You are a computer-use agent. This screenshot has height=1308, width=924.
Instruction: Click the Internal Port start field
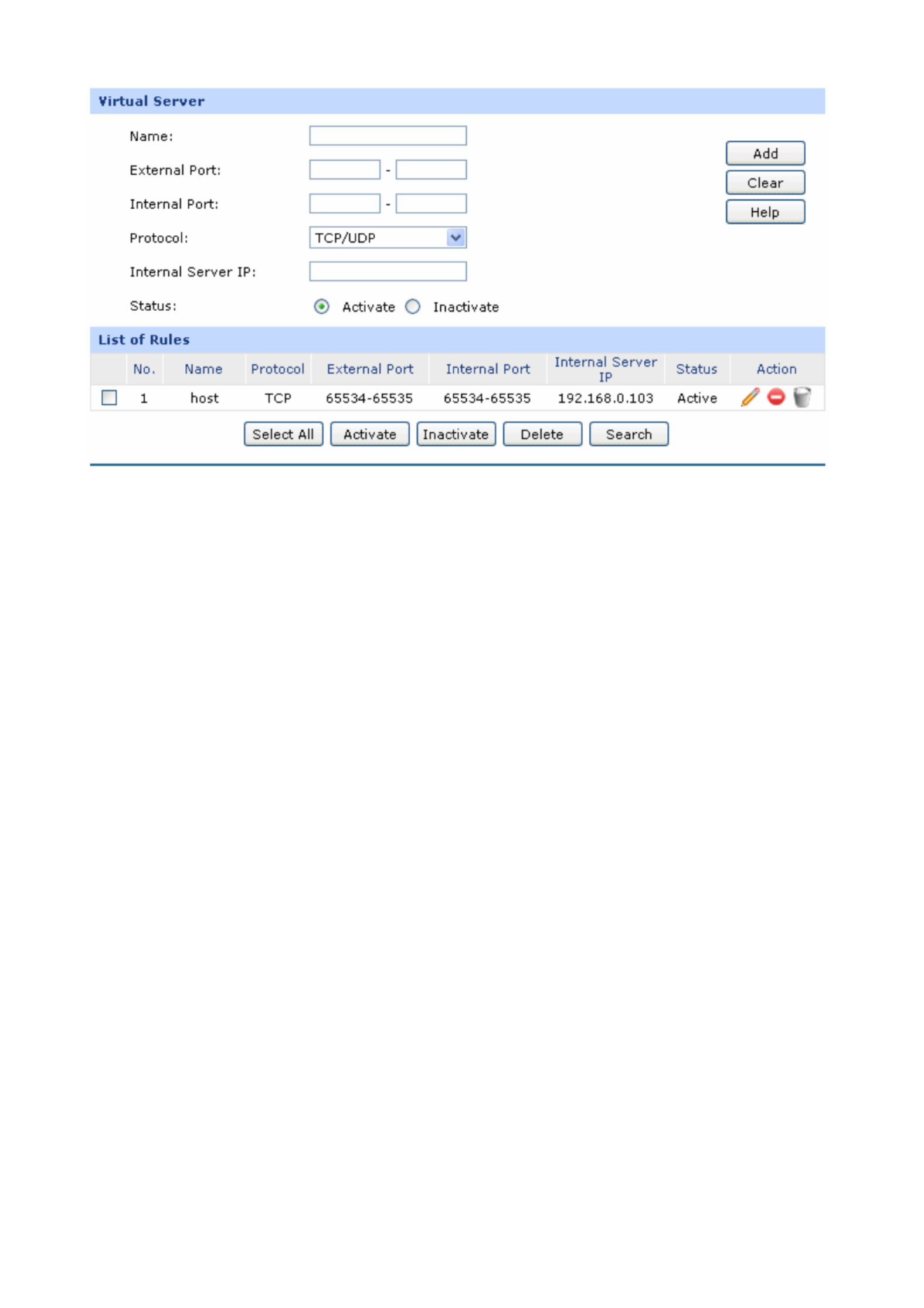click(344, 204)
